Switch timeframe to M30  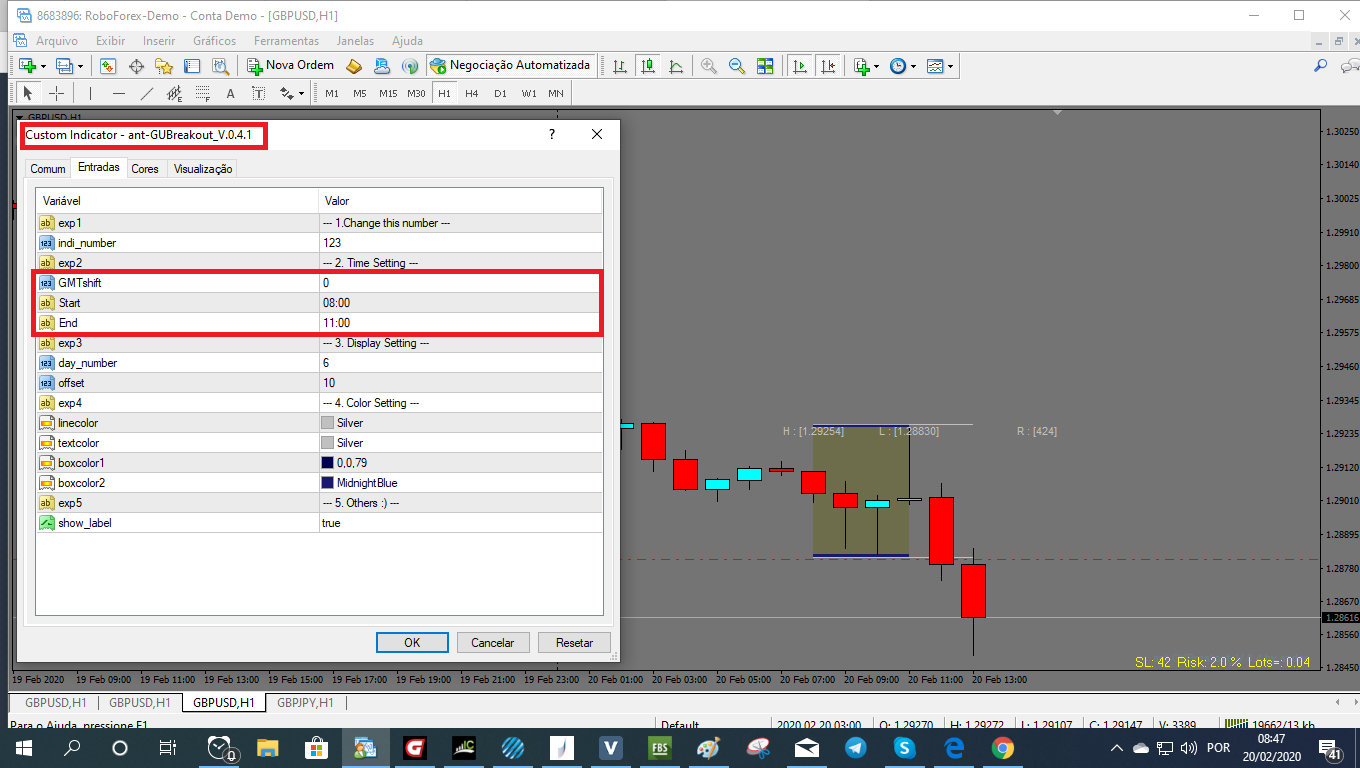tap(417, 93)
